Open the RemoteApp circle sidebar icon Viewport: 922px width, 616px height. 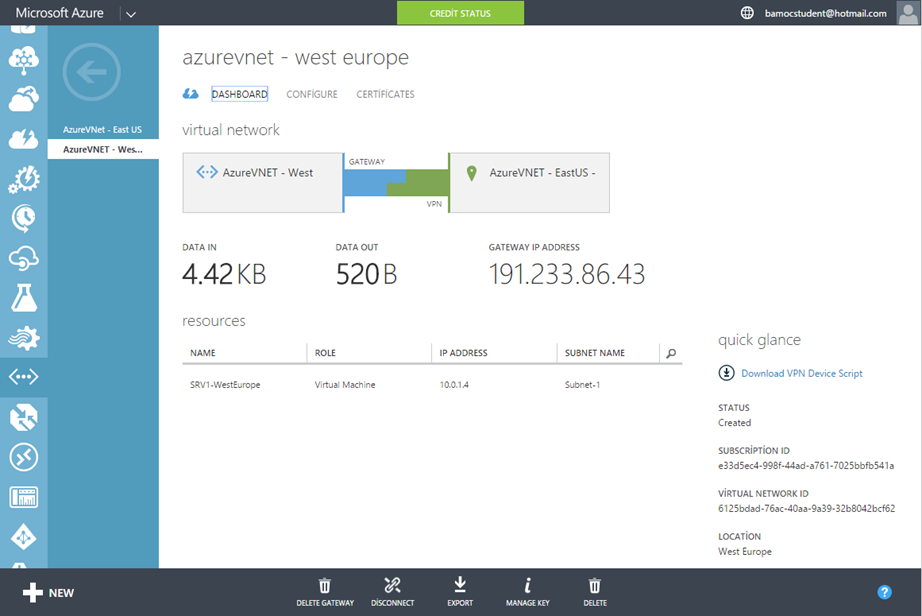(x=24, y=457)
